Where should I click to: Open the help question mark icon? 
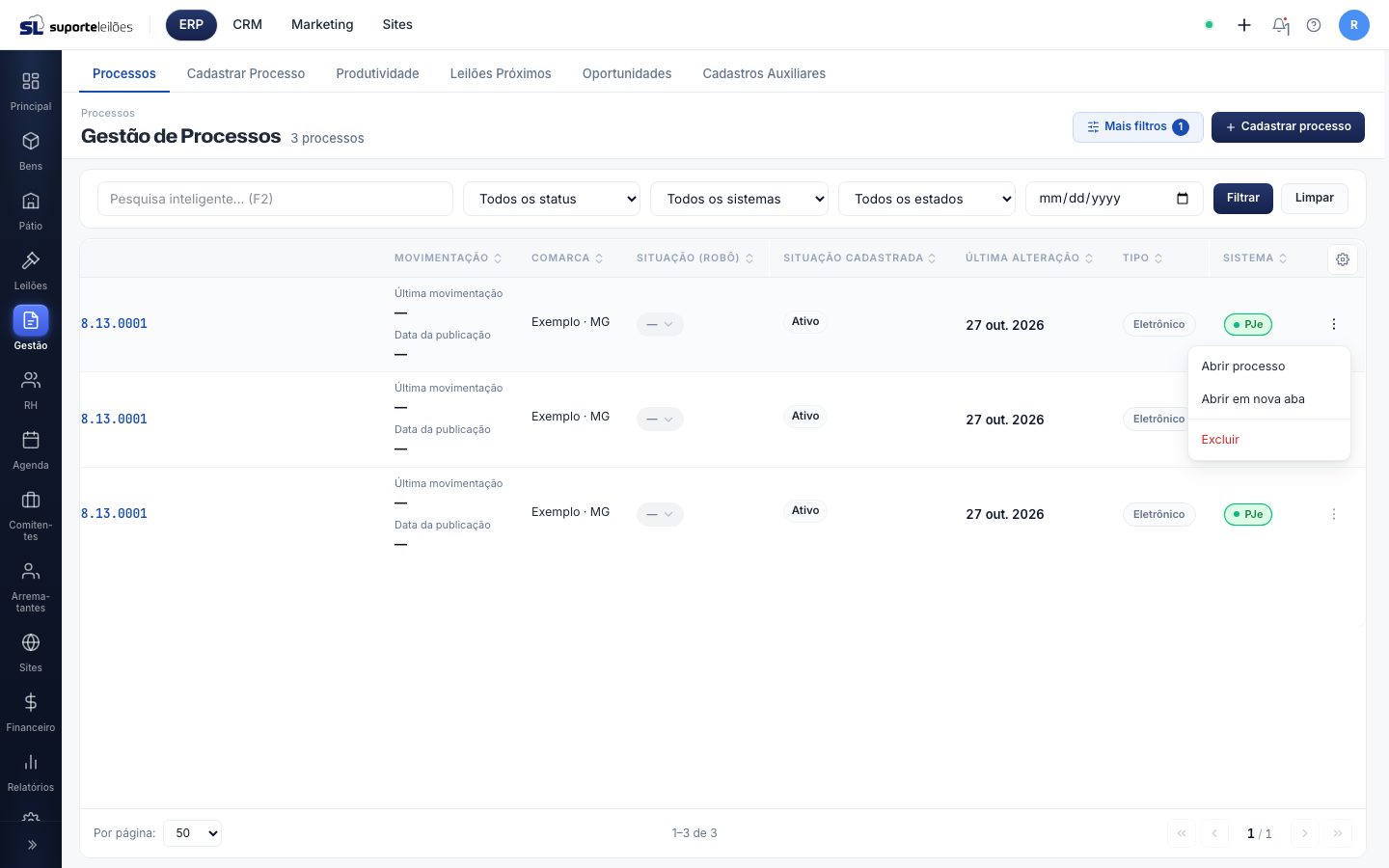coord(1314,25)
